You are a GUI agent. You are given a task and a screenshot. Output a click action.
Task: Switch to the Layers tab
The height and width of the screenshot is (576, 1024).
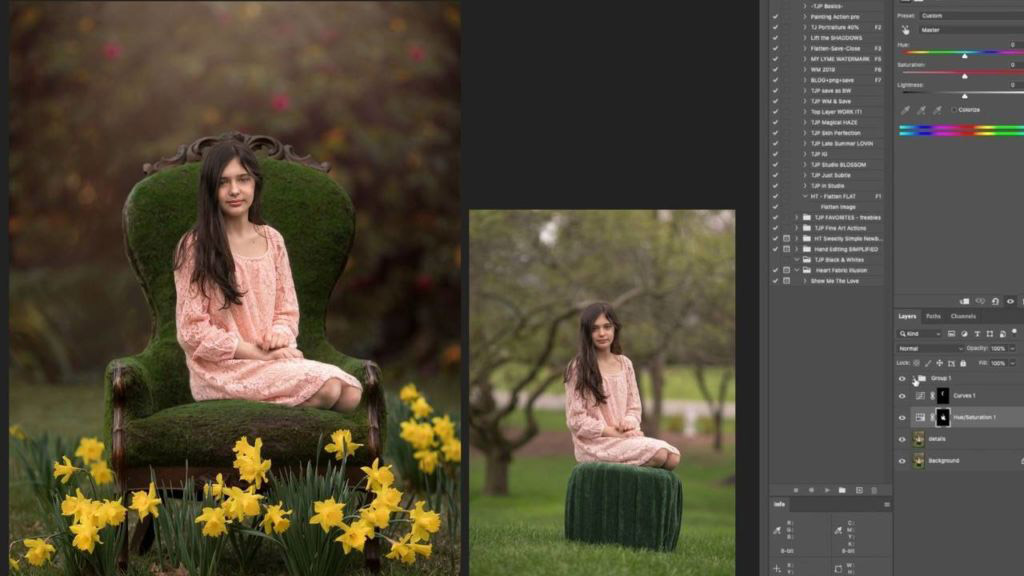coord(907,316)
